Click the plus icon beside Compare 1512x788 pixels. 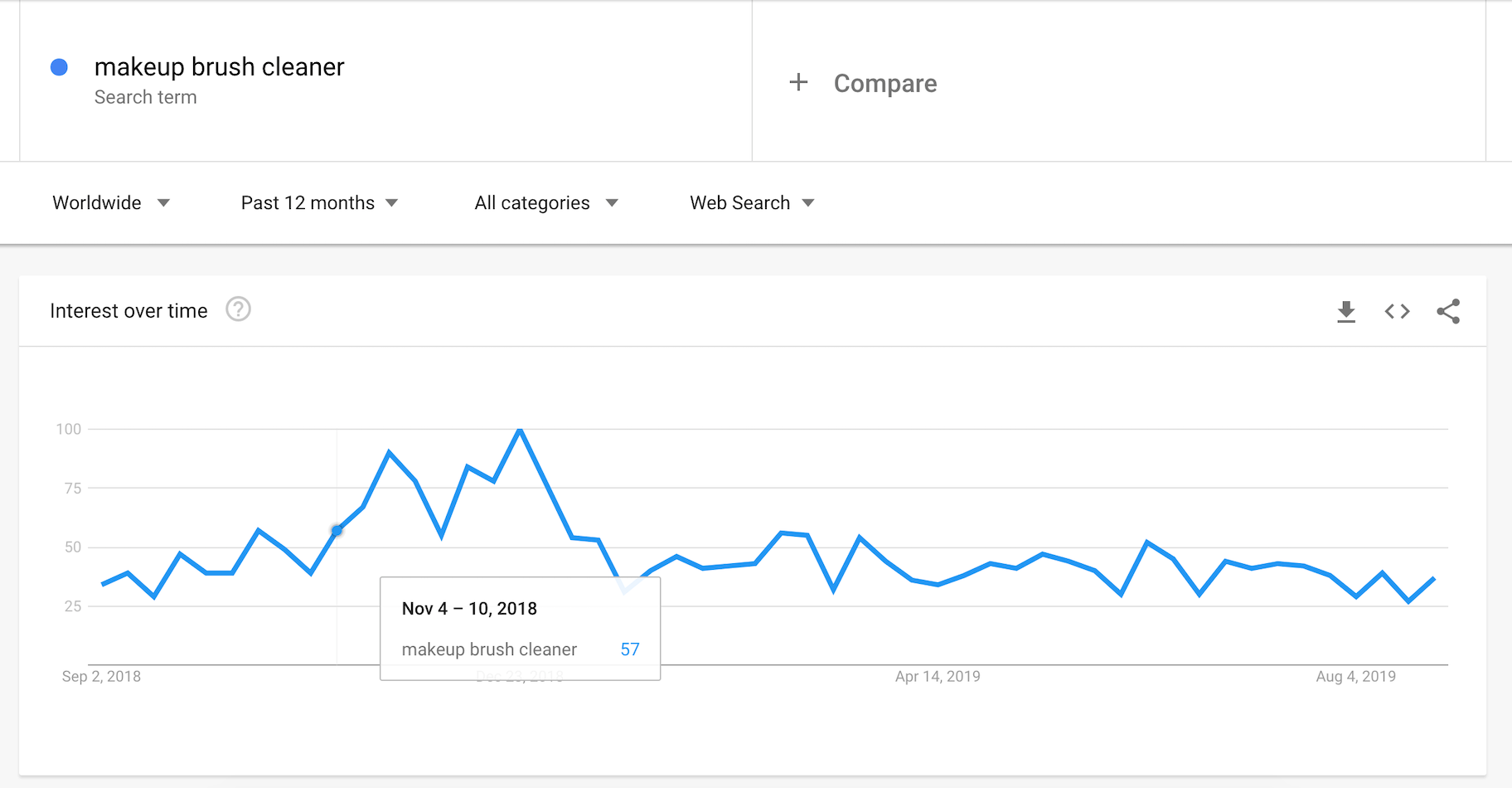point(798,82)
